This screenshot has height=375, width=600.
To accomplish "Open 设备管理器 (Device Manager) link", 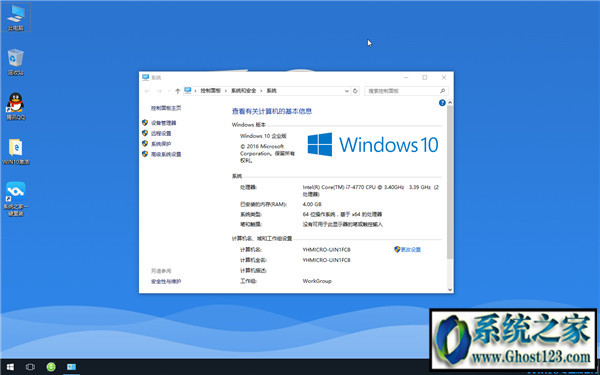I will [x=163, y=123].
